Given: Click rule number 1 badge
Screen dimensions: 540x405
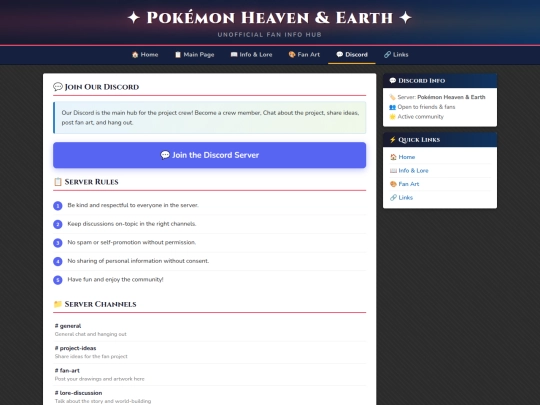Looking at the screenshot, I should (58, 206).
